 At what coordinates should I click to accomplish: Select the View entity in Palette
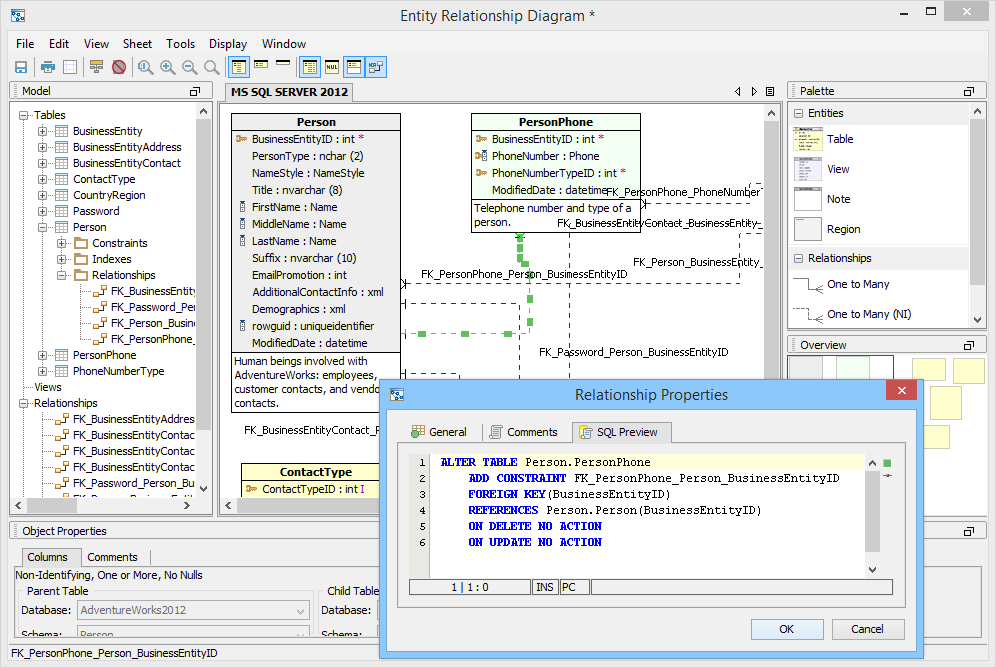[821, 170]
